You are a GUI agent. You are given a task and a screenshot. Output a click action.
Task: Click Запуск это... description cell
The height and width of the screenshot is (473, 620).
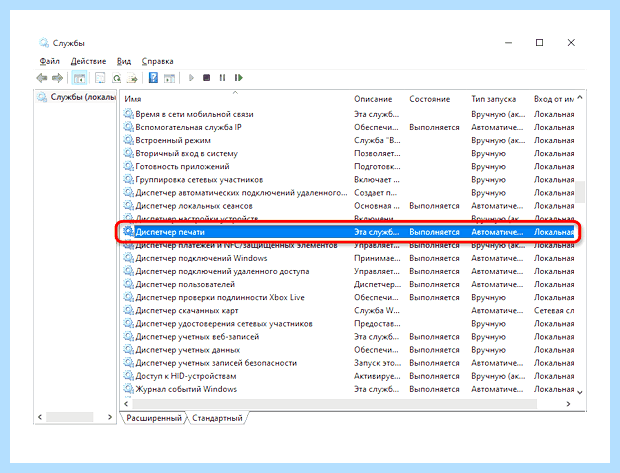point(377,363)
